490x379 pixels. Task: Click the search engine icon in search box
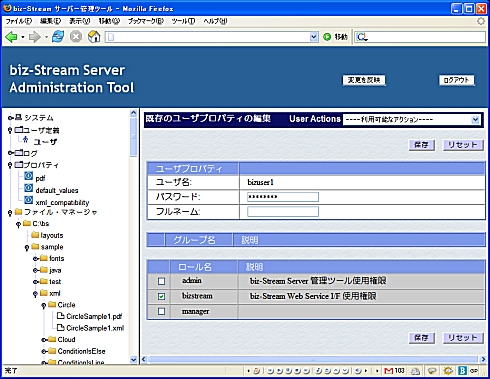[362, 37]
